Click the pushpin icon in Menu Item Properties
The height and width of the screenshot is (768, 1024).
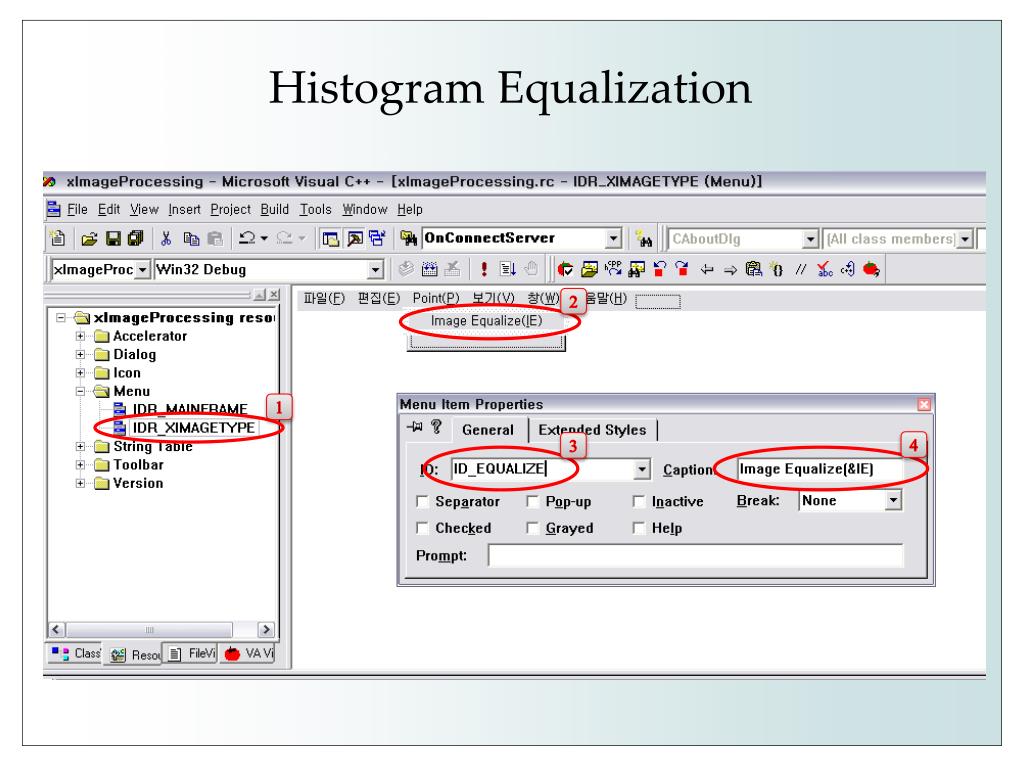pyautogui.click(x=415, y=427)
